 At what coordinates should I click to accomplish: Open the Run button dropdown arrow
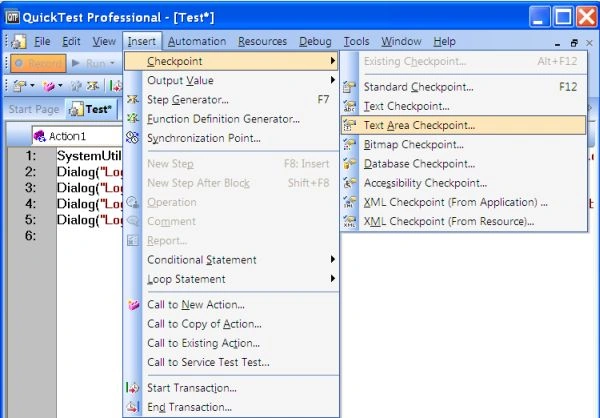coord(112,63)
